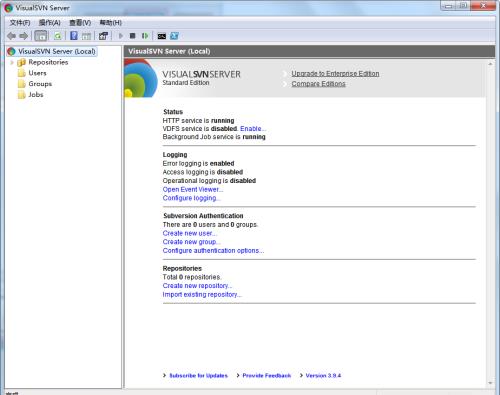Minimize the VisualSVN Server window
Screen dimensions: 500x395
coord(449,5)
